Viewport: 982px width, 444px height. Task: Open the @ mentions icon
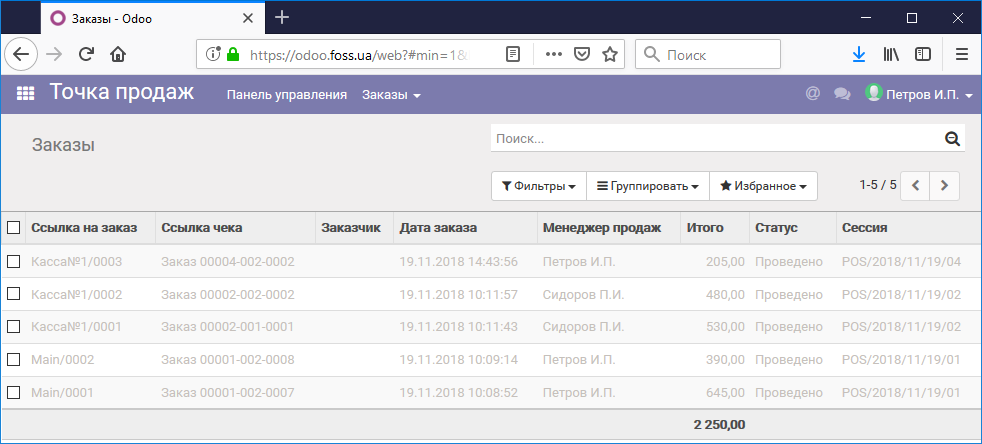[x=812, y=94]
